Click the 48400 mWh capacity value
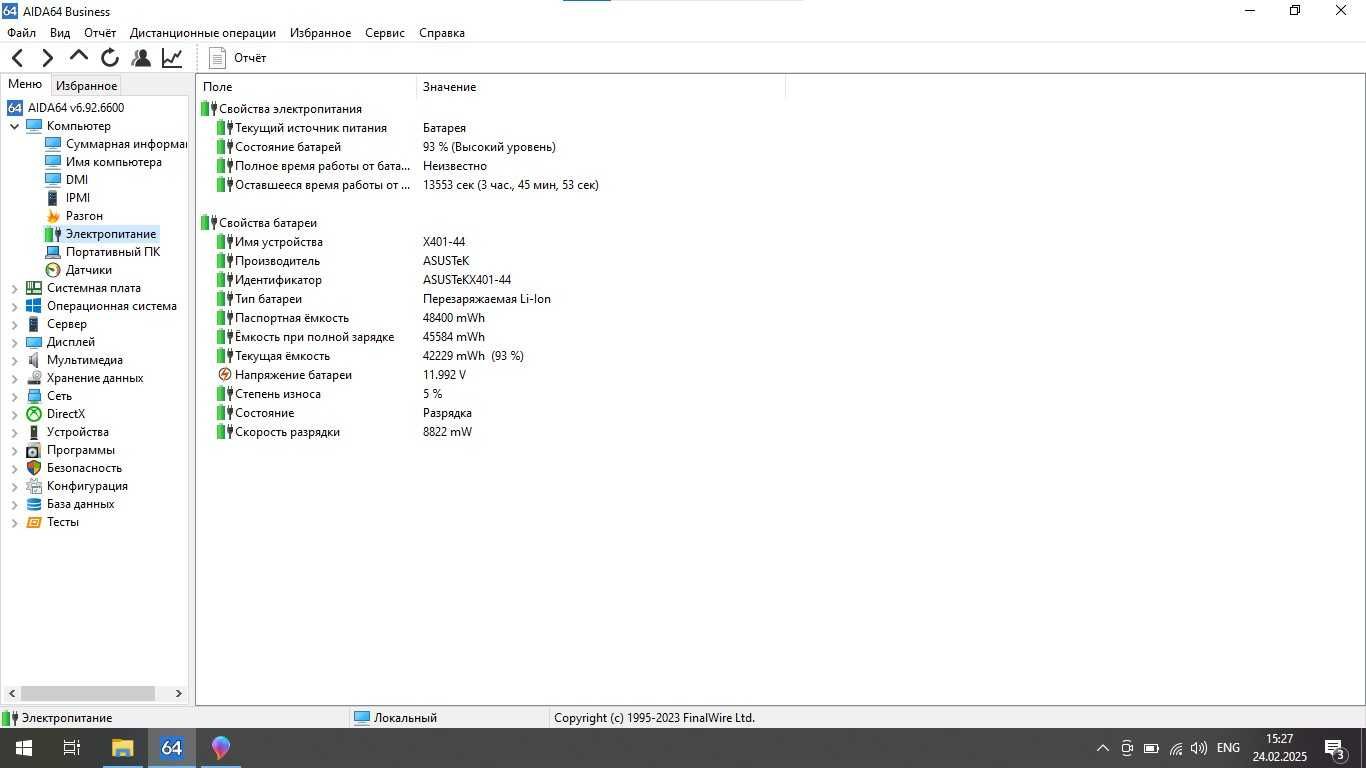This screenshot has height=768, width=1366. (454, 318)
